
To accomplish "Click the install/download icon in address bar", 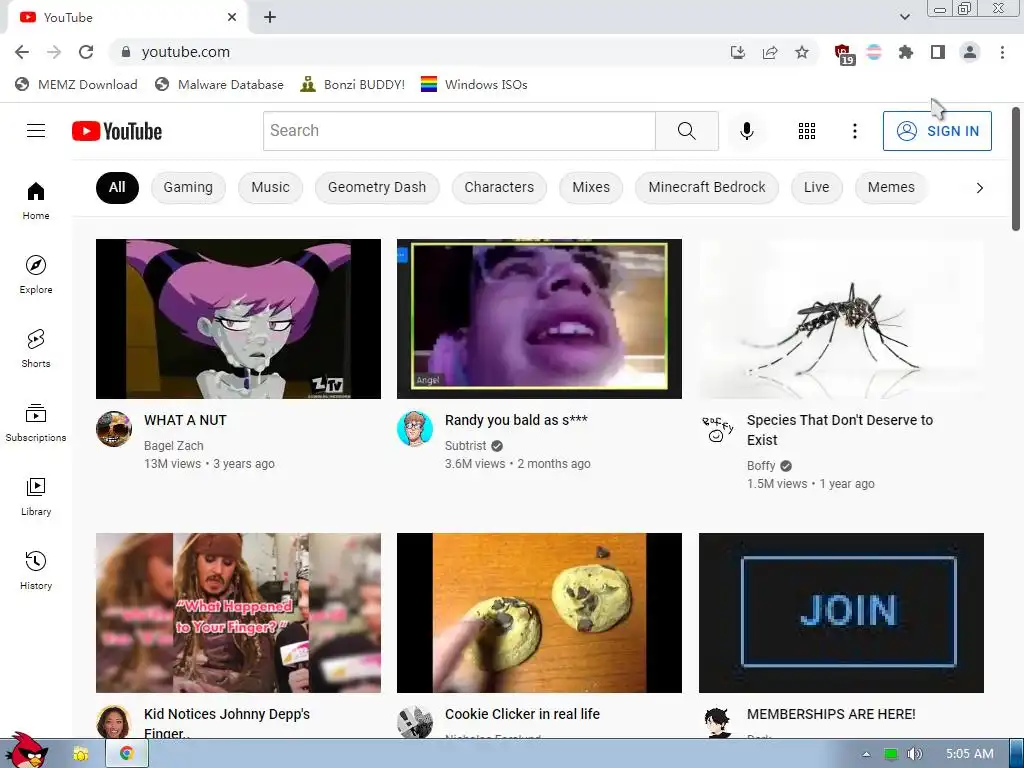I will click(x=738, y=52).
